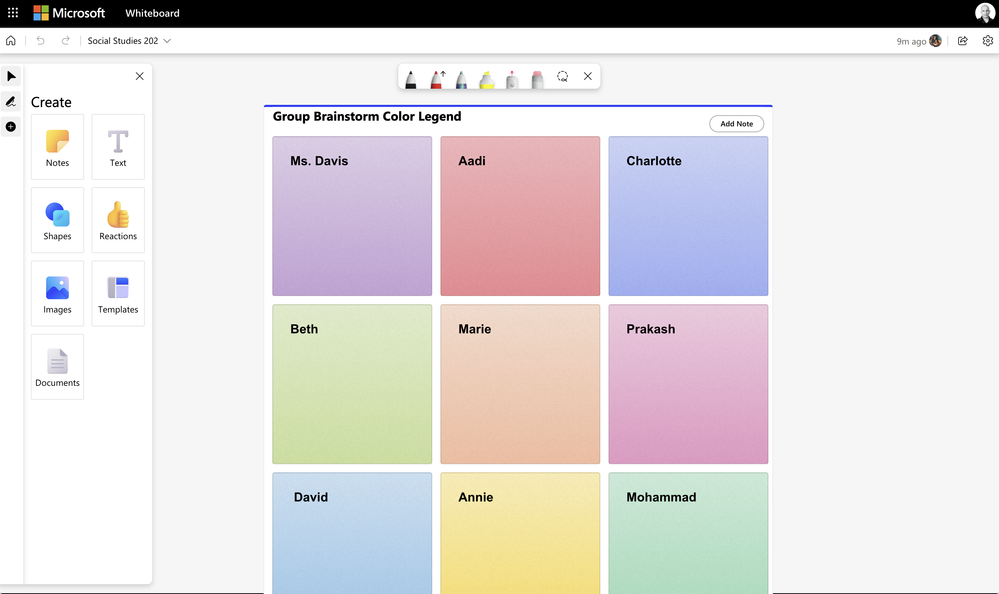Image resolution: width=999 pixels, height=594 pixels.
Task: Click the Microsoft logo
Action: tap(69, 13)
